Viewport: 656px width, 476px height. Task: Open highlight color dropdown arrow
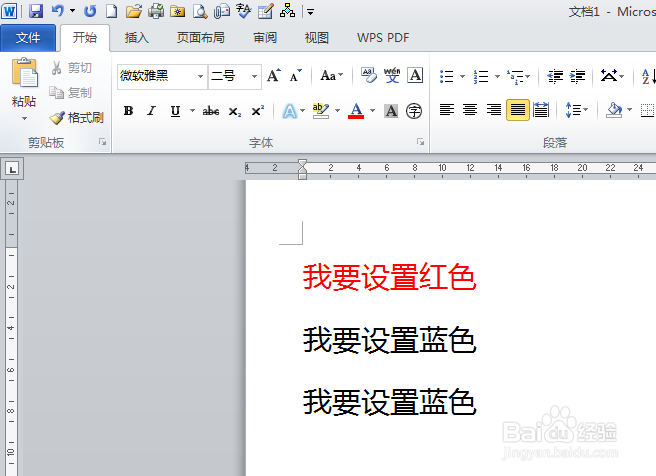pos(337,111)
